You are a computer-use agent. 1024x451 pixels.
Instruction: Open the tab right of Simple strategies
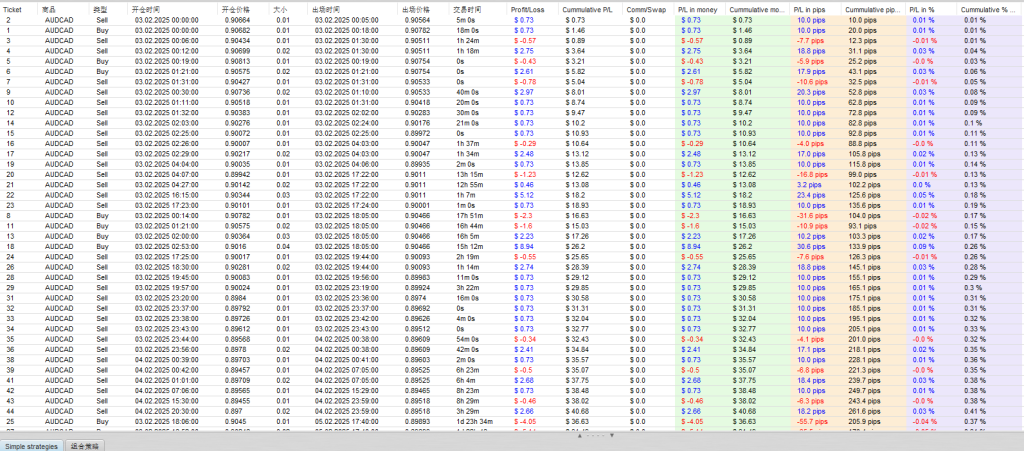tap(85, 444)
